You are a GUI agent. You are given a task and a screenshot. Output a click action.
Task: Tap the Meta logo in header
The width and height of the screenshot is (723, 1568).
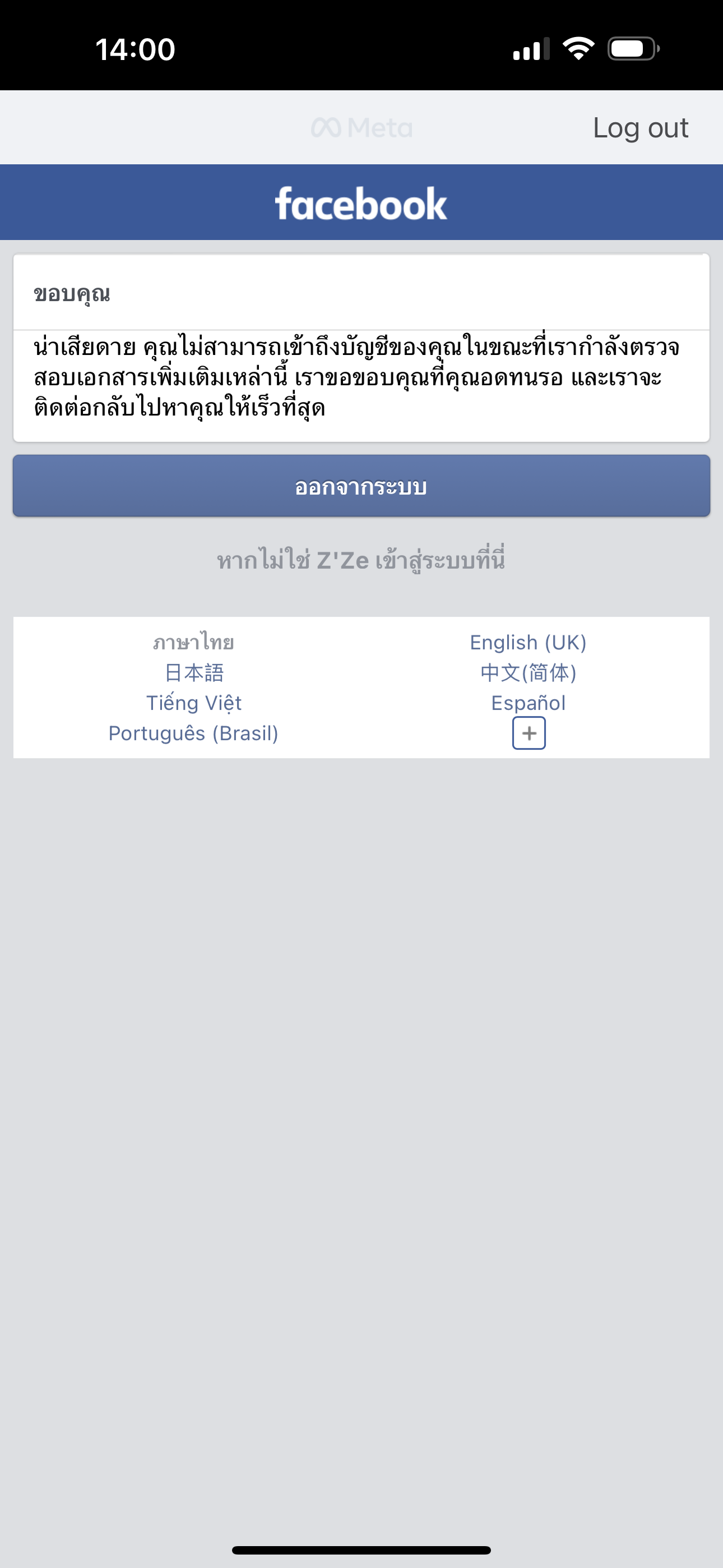tap(361, 128)
